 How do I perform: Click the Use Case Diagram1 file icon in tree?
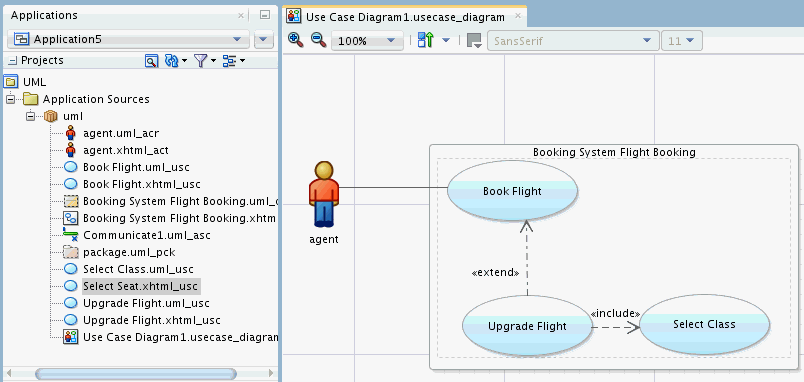coord(71,337)
